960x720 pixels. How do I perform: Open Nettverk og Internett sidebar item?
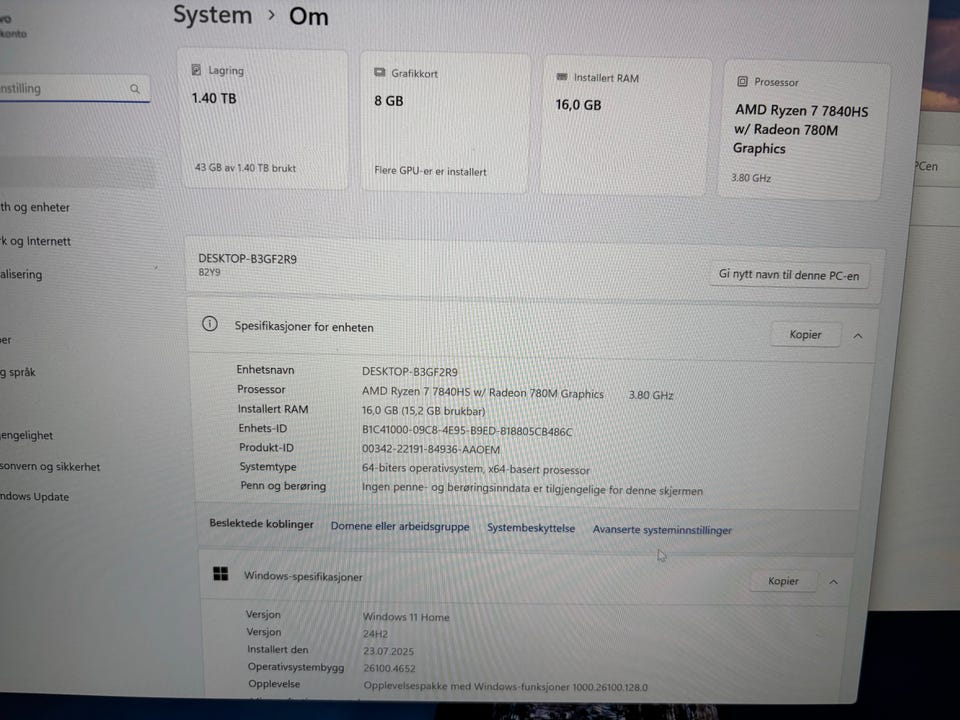(x=36, y=241)
